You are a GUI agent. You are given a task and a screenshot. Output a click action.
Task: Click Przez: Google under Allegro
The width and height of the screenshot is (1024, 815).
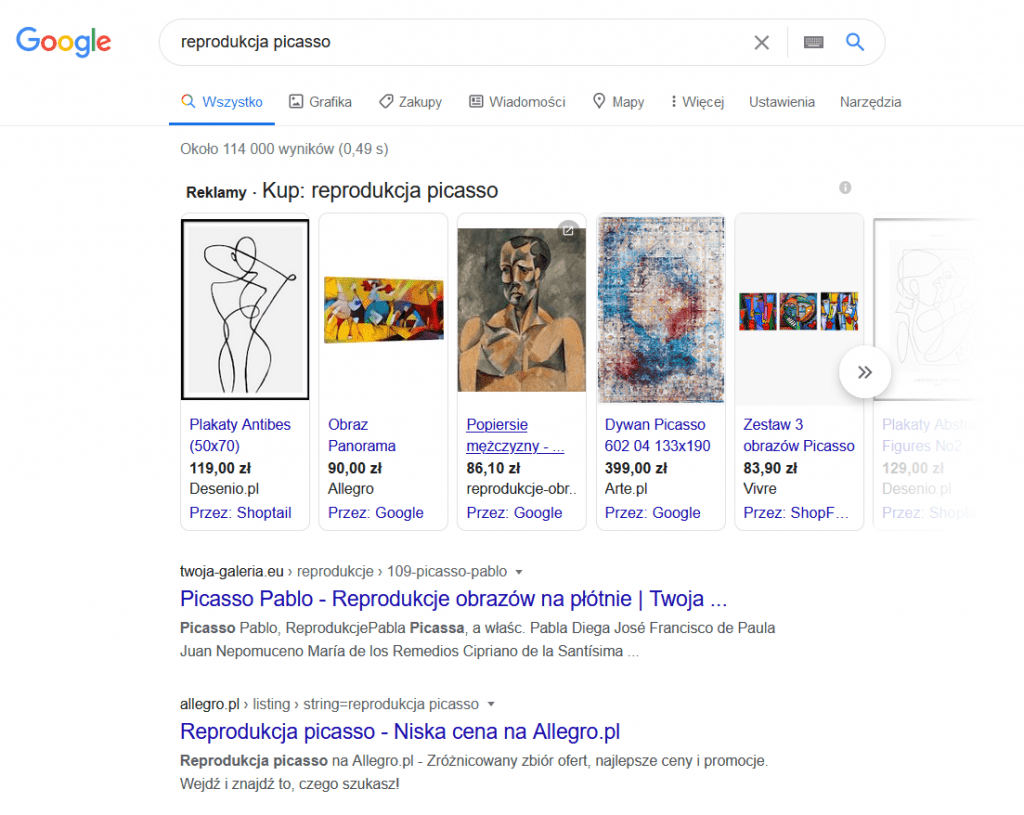tap(376, 513)
